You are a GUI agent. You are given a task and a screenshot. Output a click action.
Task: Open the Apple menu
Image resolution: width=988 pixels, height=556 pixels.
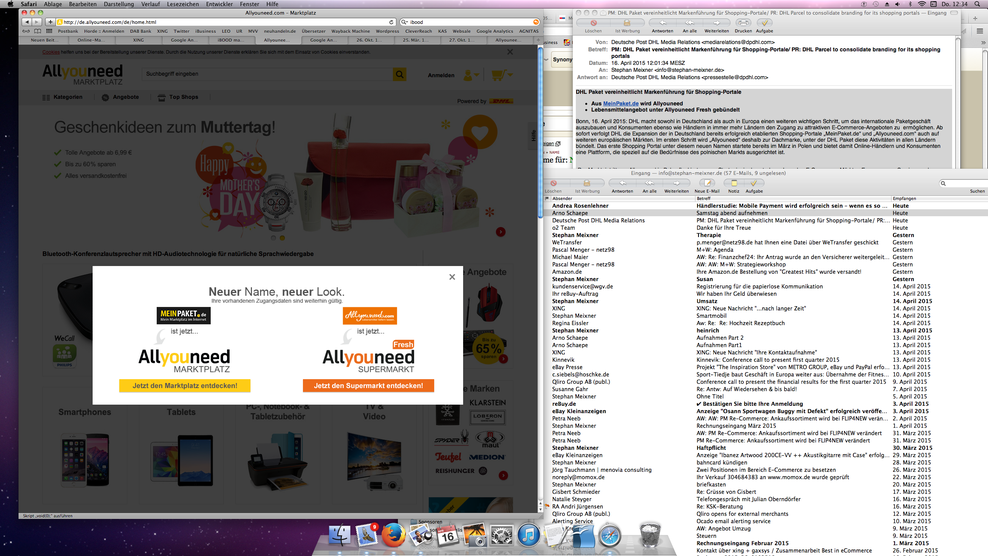click(x=10, y=4)
